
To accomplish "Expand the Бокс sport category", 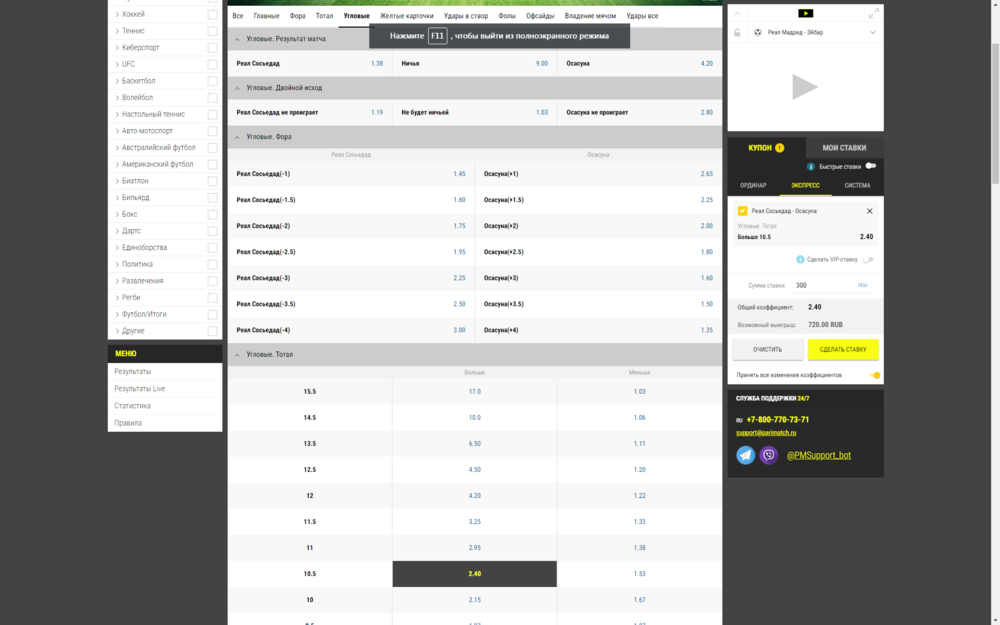I will pos(117,214).
